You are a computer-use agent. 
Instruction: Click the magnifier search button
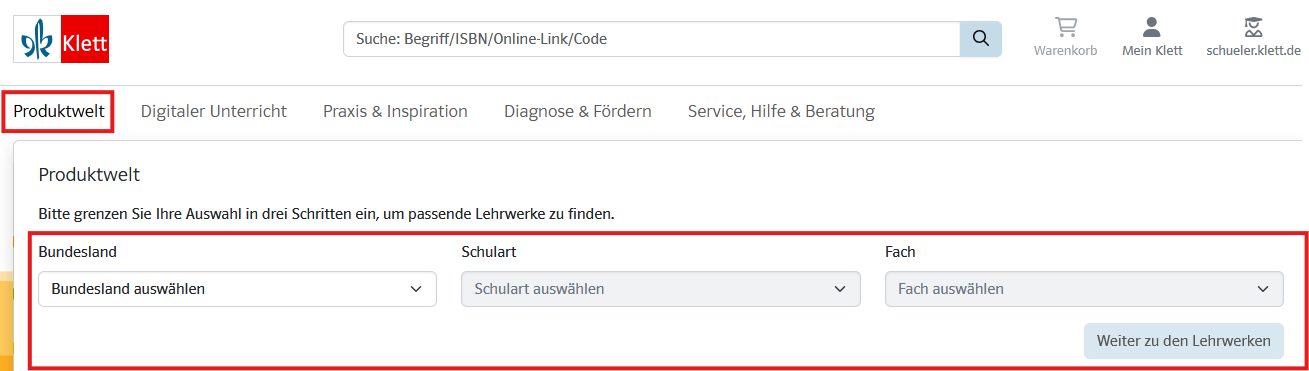coord(981,39)
